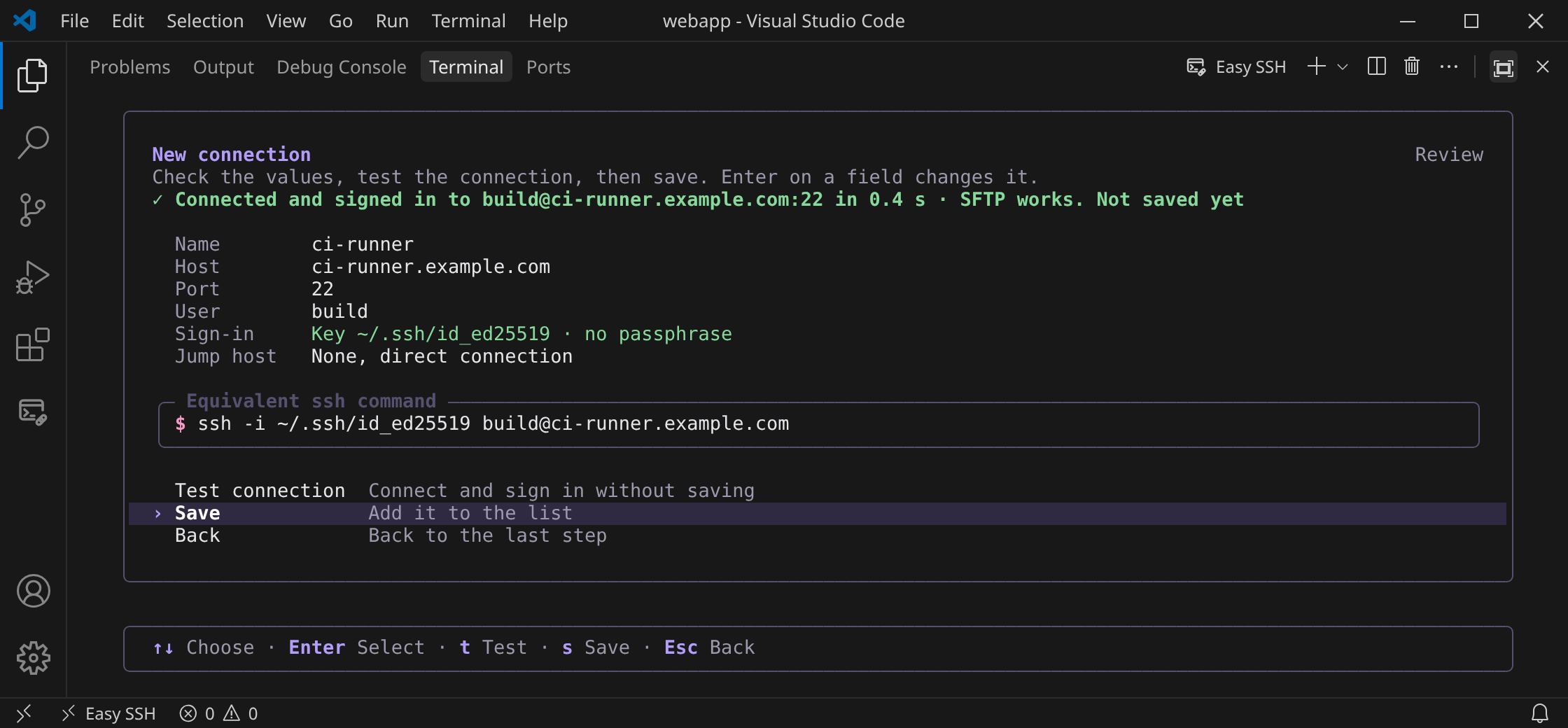
Task: Click the Jump host value None, direct connection
Action: point(442,356)
